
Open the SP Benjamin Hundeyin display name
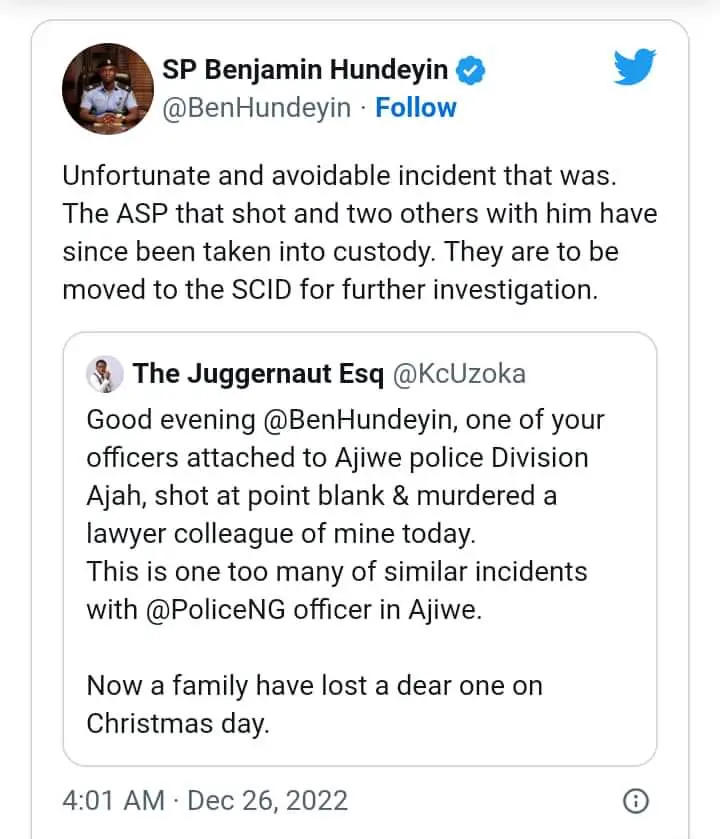coord(305,70)
